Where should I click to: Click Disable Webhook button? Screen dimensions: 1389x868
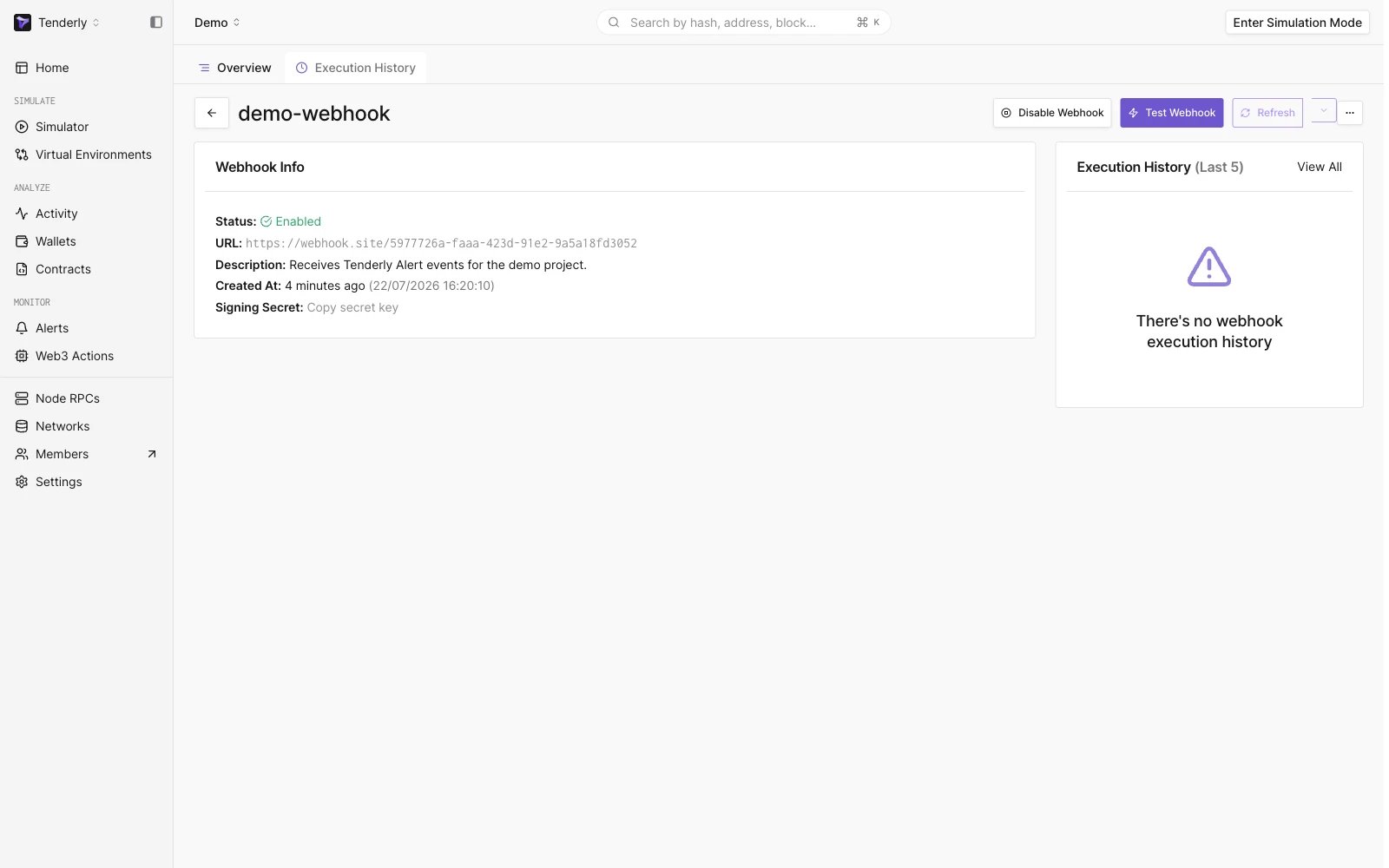pyautogui.click(x=1052, y=113)
